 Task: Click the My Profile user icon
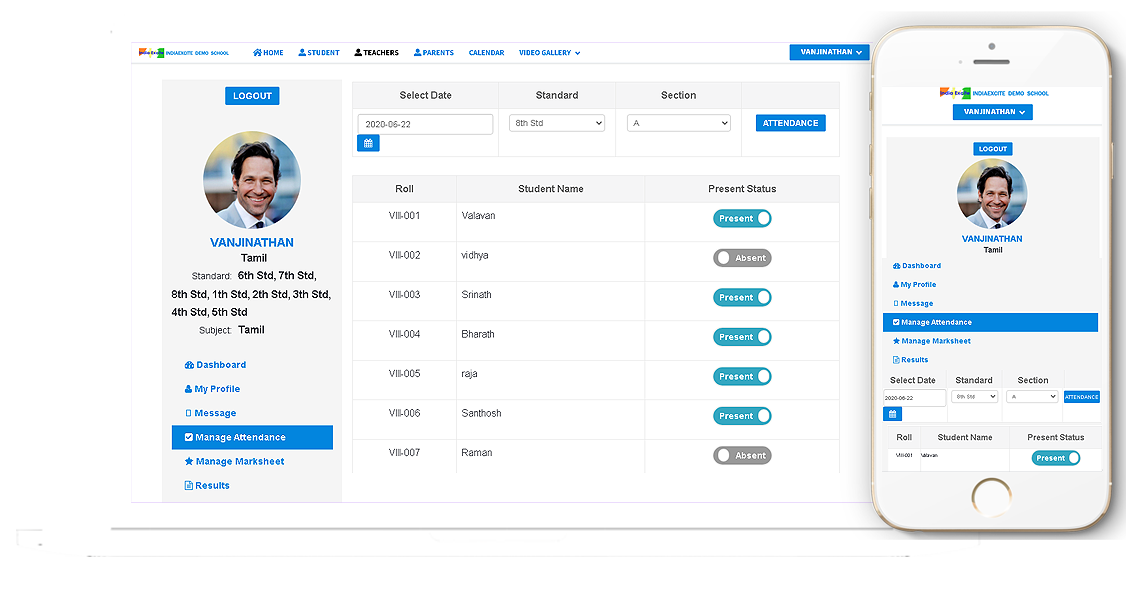coord(189,389)
